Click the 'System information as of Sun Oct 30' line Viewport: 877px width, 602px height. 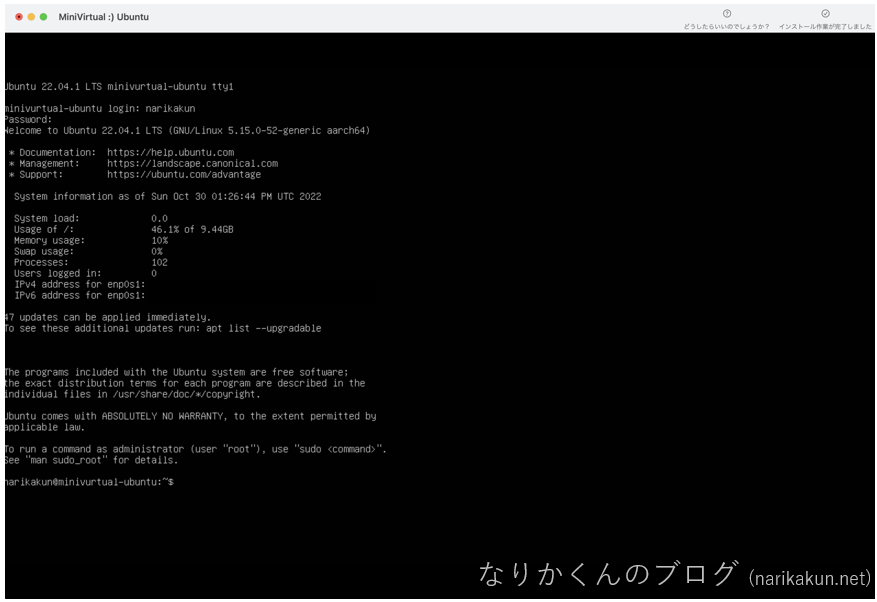pyautogui.click(x=168, y=196)
